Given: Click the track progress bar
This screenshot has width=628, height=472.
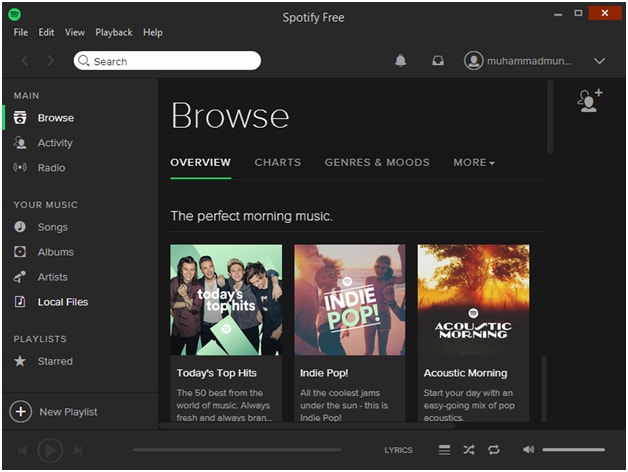Looking at the screenshot, I should [237, 450].
